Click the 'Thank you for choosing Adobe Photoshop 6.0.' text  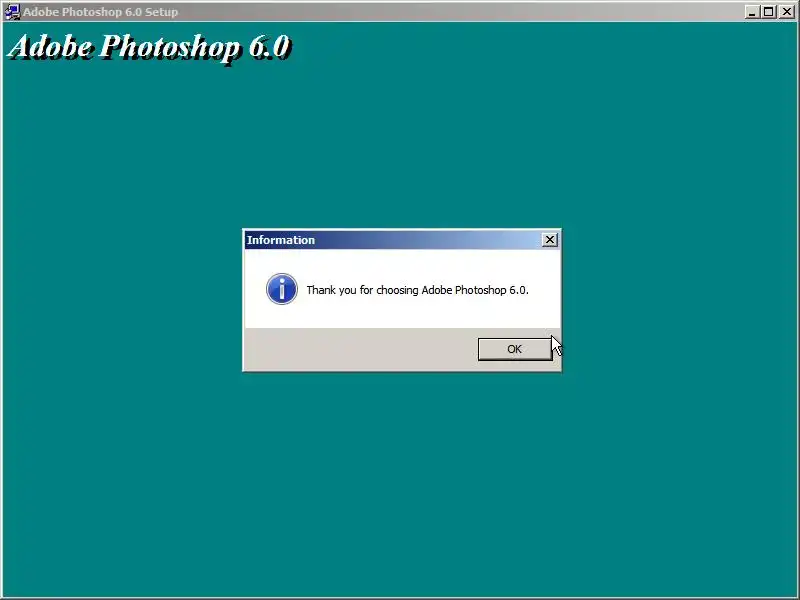pos(417,290)
